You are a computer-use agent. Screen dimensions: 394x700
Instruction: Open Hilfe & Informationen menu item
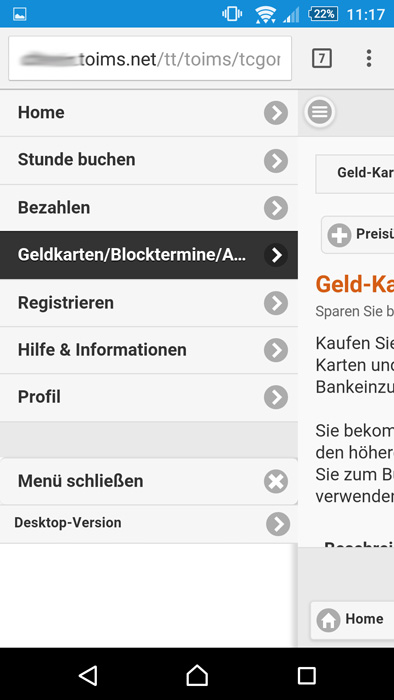point(149,350)
